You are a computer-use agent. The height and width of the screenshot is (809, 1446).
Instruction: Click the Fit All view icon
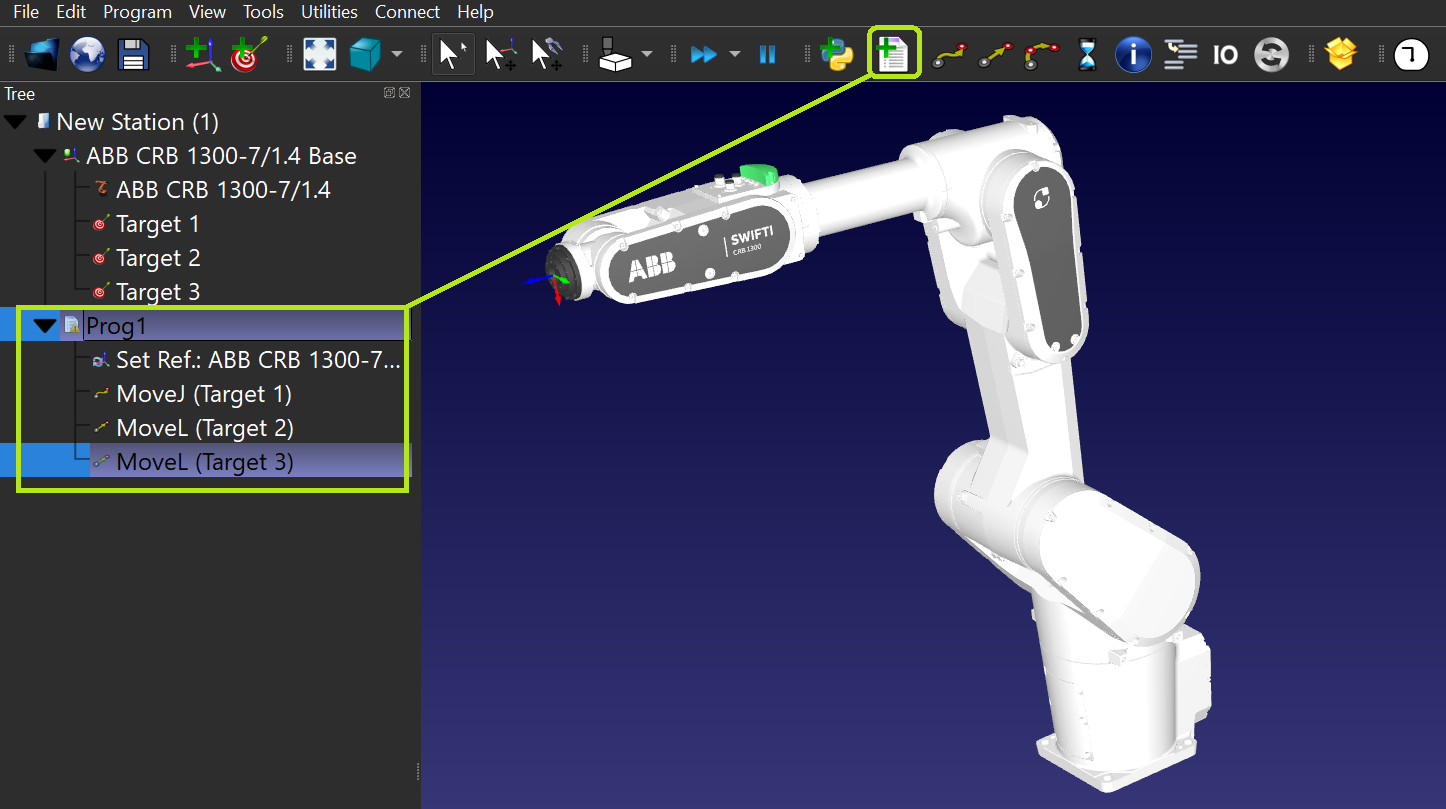point(320,54)
